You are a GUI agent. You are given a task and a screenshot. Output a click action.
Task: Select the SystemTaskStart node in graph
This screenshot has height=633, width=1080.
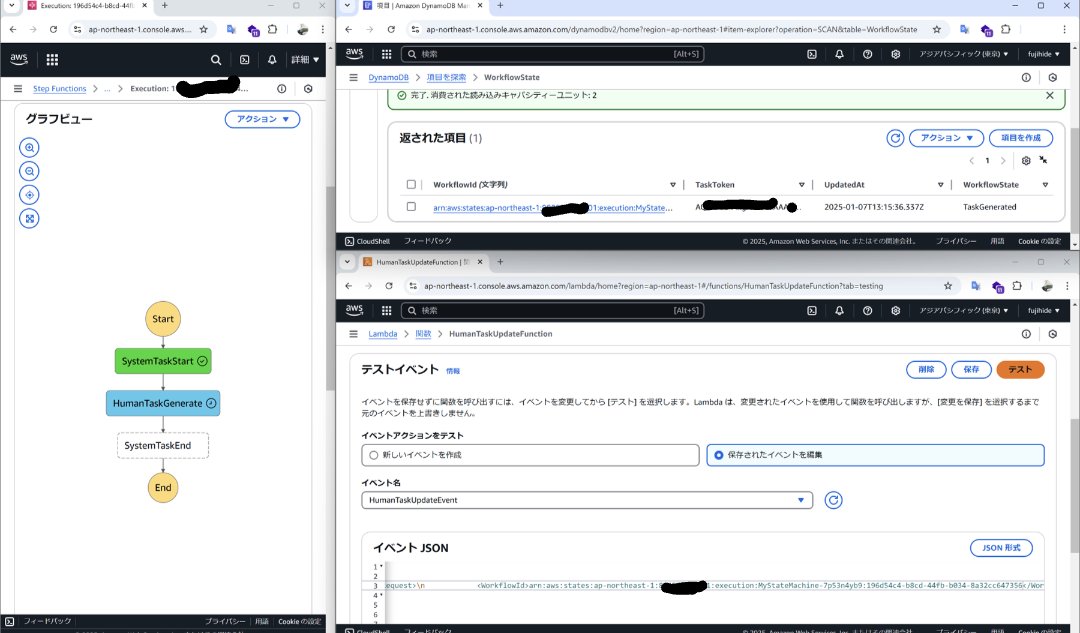163,361
